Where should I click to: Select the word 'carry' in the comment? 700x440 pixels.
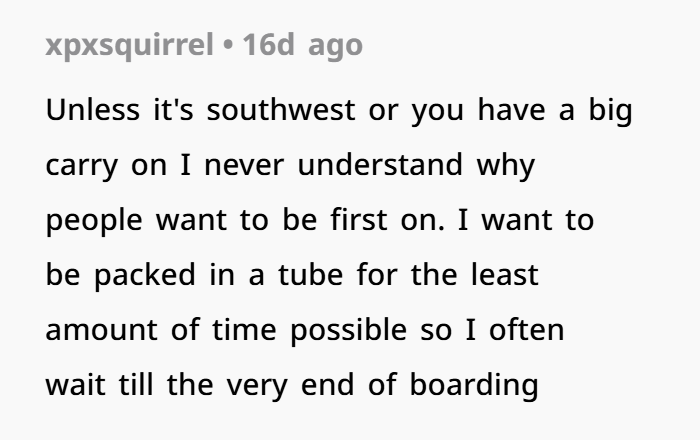[82, 167]
